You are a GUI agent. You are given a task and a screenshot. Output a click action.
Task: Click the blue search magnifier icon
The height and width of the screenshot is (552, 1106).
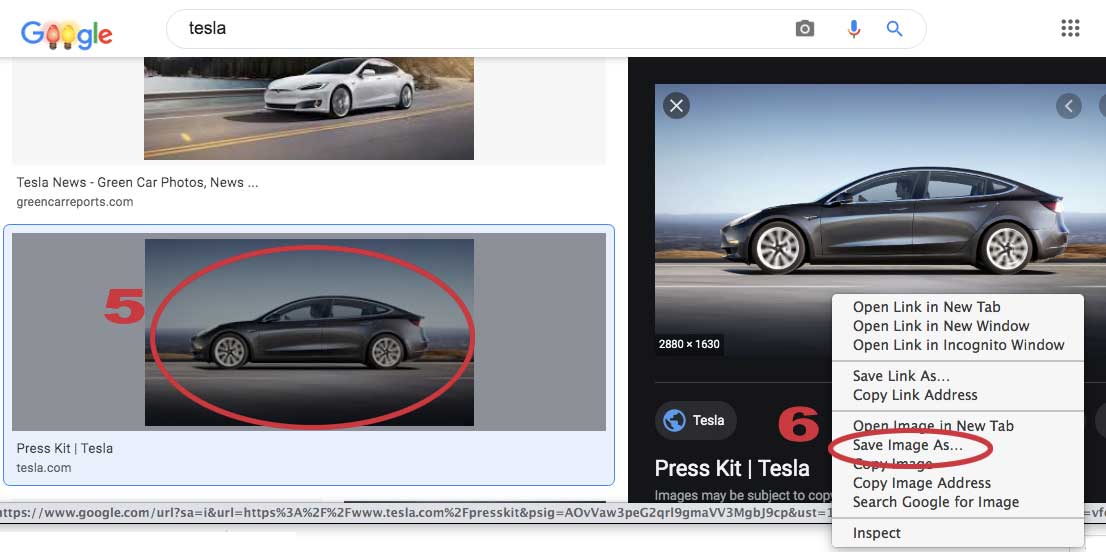pos(894,29)
